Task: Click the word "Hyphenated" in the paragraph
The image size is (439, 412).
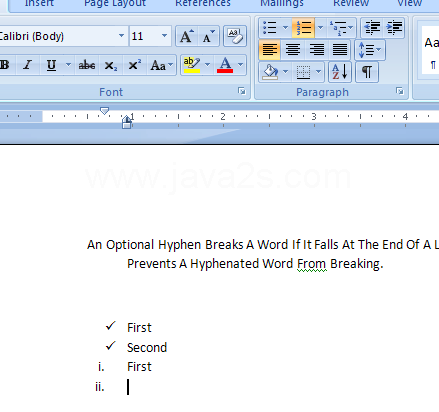Action: pos(225,264)
